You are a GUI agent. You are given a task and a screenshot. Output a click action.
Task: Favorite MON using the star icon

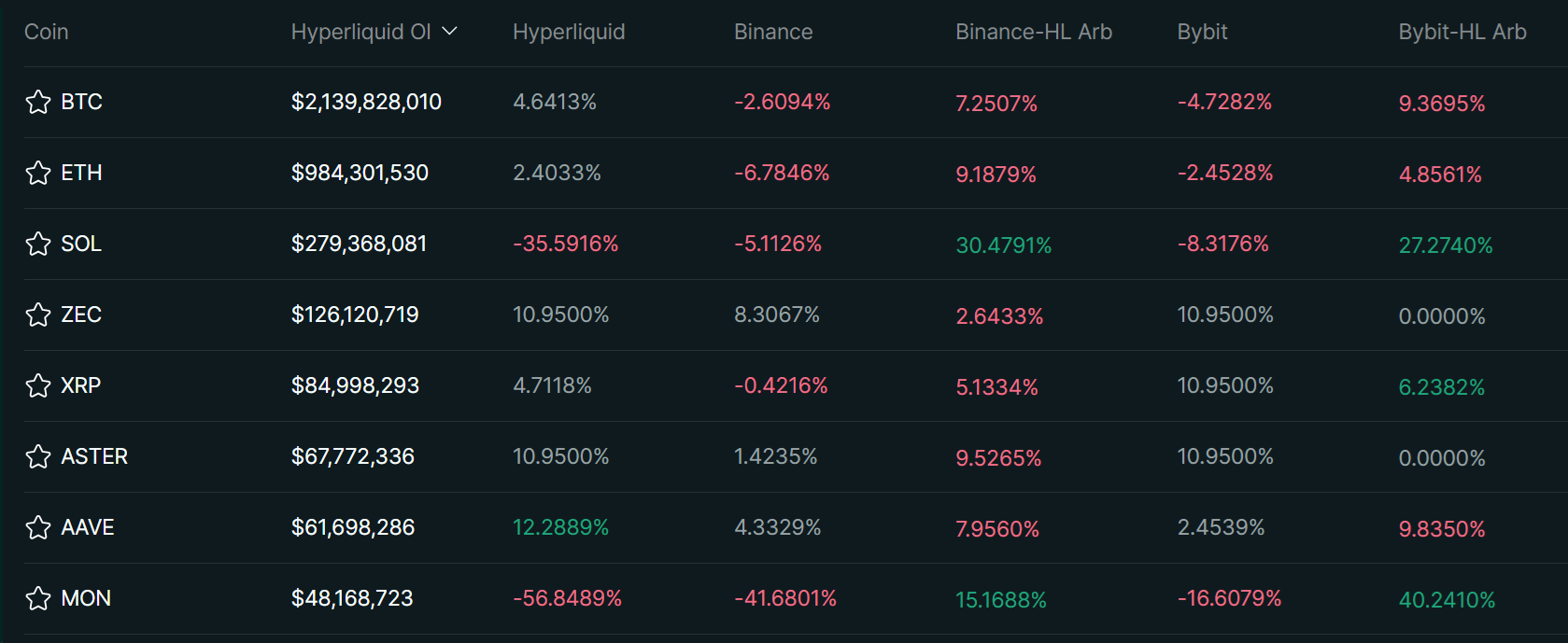click(x=38, y=598)
